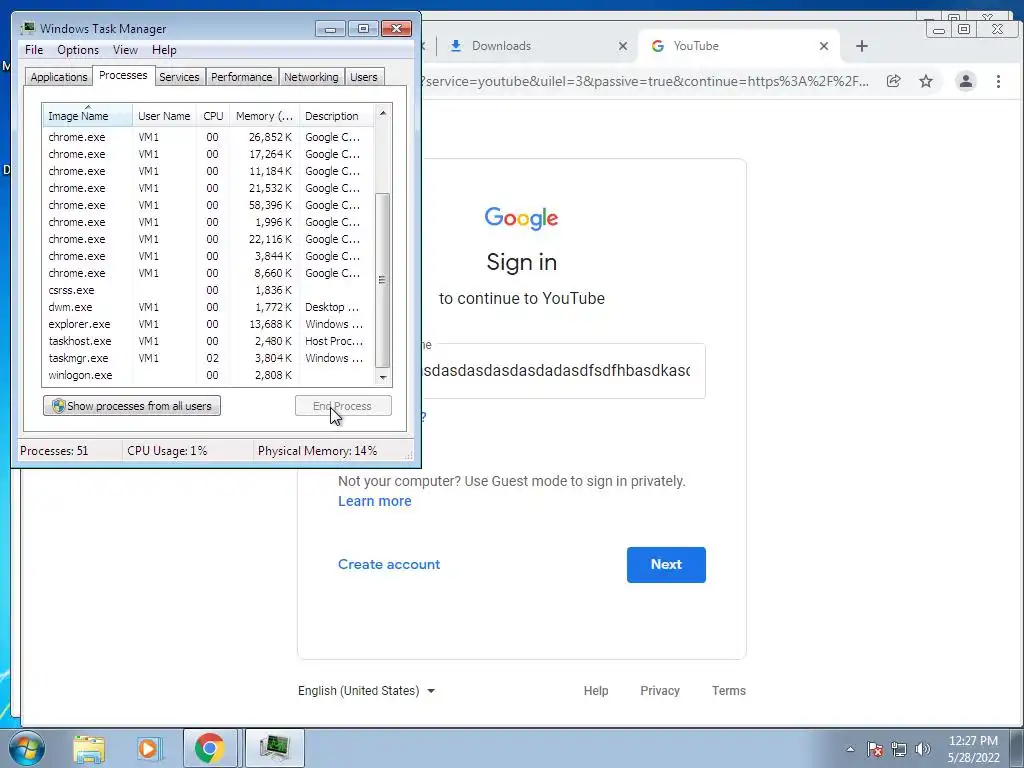Image resolution: width=1024 pixels, height=768 pixels.
Task: Open a new Chrome tab
Action: pos(862,46)
